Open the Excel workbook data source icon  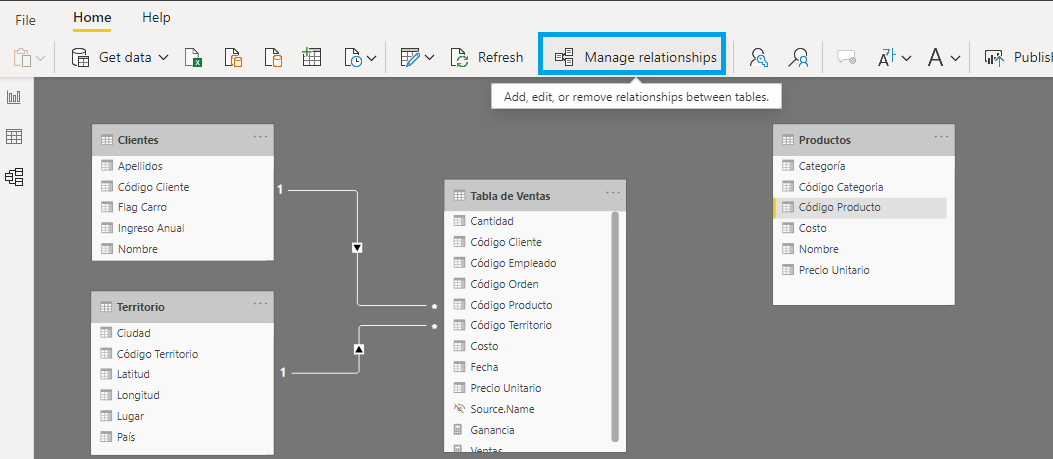[195, 58]
